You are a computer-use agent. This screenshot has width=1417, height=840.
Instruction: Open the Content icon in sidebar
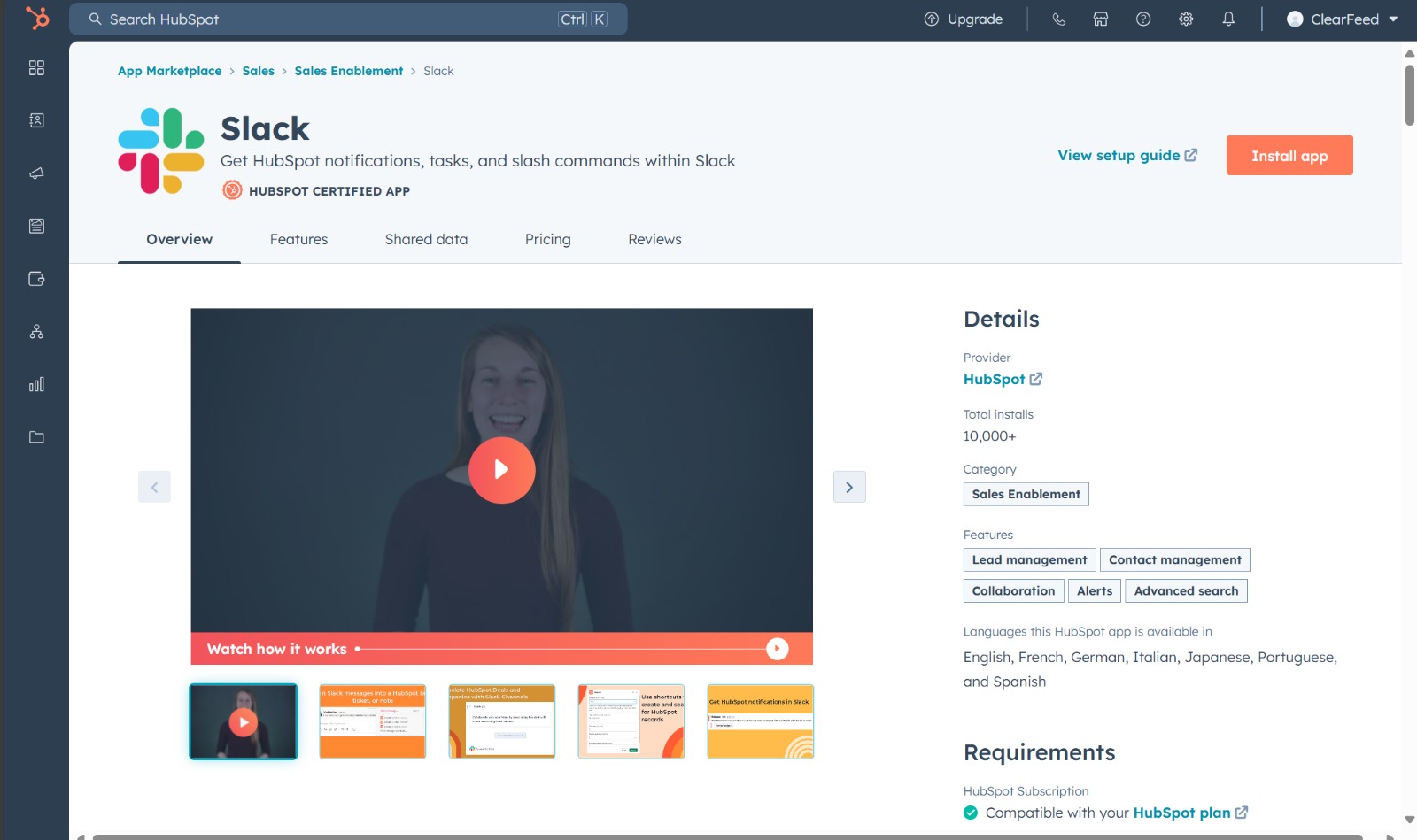[36, 226]
